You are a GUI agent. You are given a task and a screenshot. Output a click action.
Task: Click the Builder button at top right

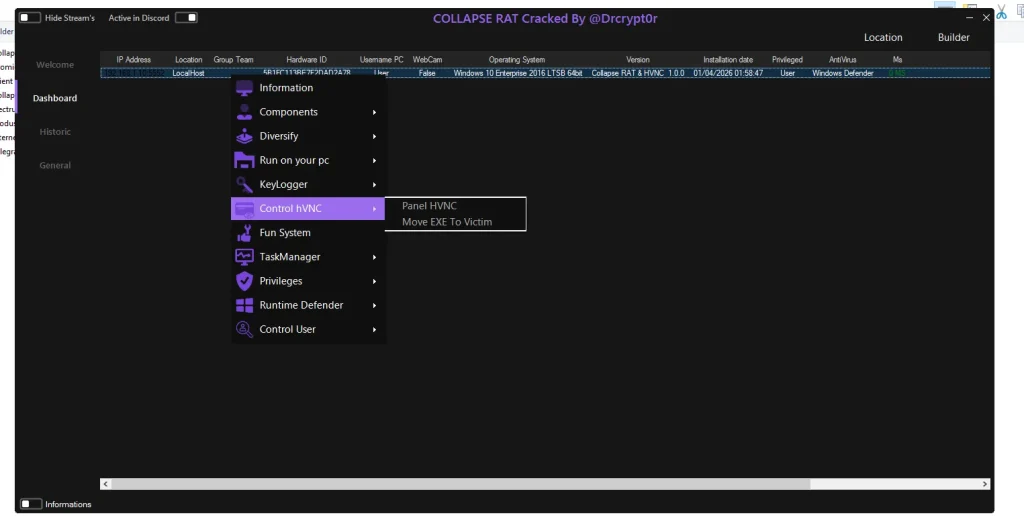953,37
